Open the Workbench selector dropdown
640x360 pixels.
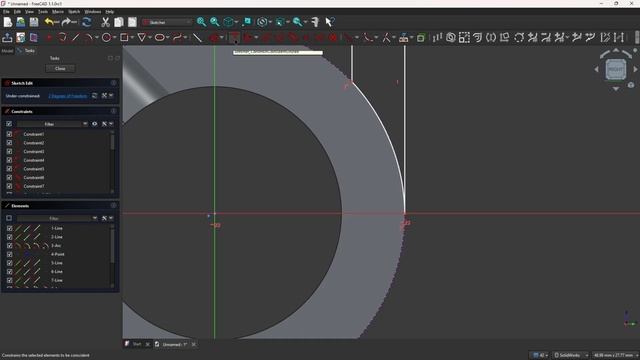pyautogui.click(x=167, y=22)
